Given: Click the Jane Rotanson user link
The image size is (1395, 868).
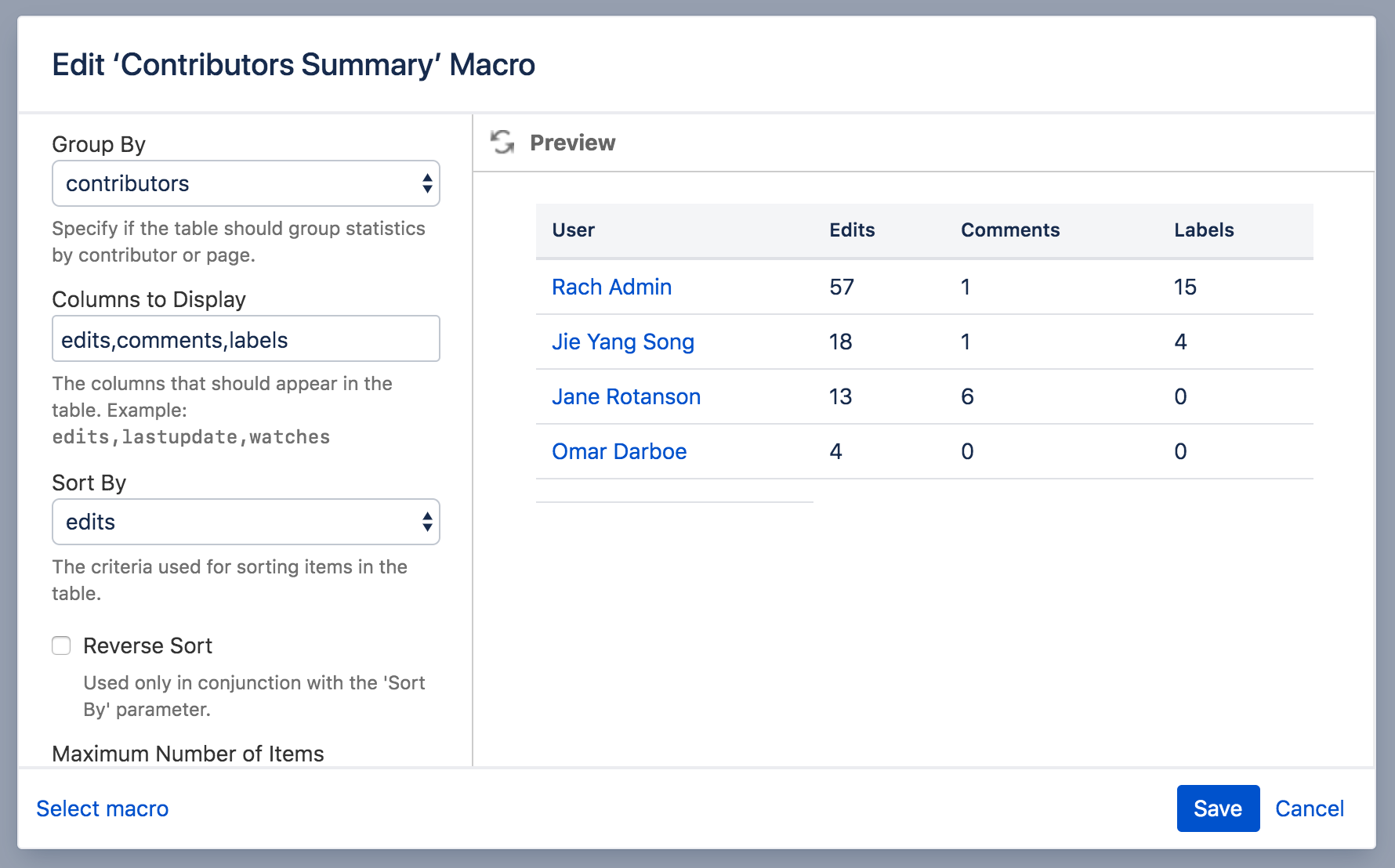Looking at the screenshot, I should (625, 396).
